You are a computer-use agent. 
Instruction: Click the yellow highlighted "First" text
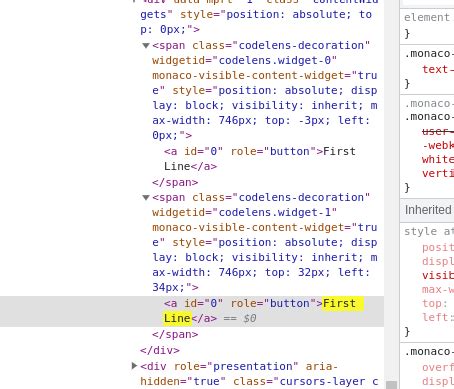click(339, 303)
